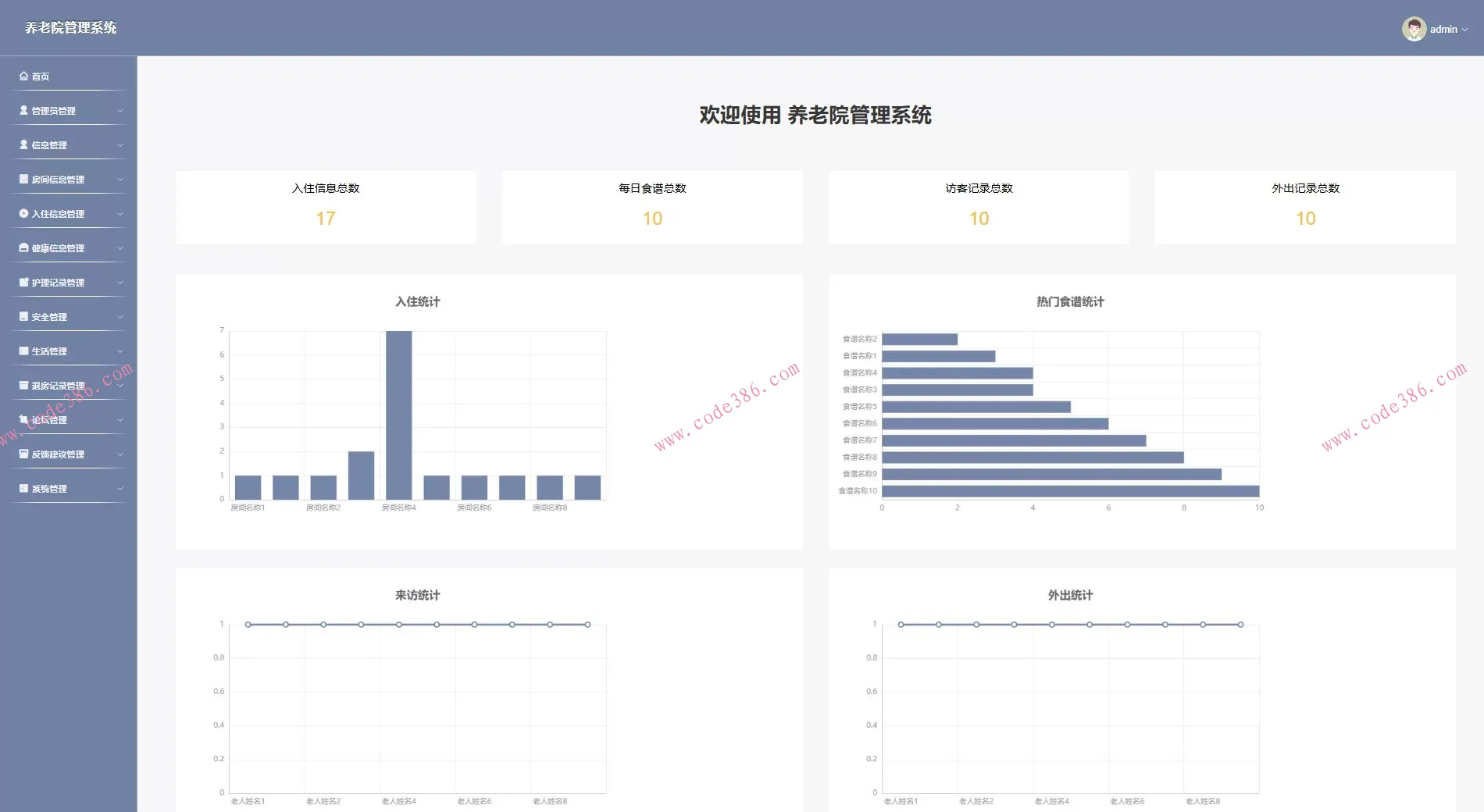This screenshot has width=1484, height=812.
Task: Click the round icon beside 入住信息管理
Action: click(x=23, y=213)
